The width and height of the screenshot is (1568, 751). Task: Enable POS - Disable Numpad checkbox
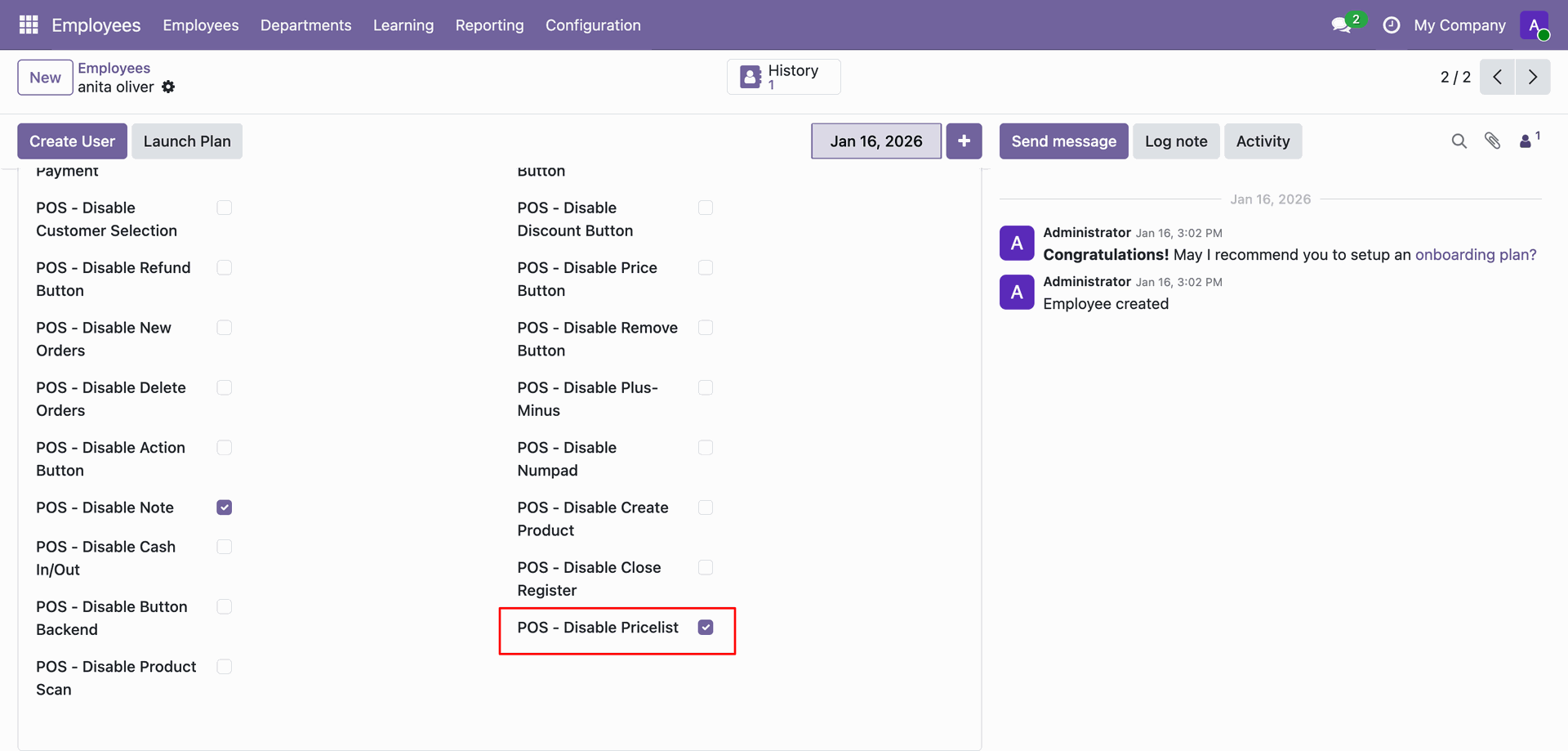(706, 448)
